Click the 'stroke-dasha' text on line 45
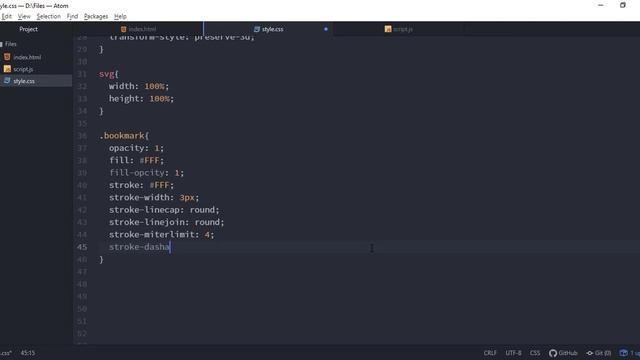This screenshot has height=360, width=640. [x=139, y=247]
